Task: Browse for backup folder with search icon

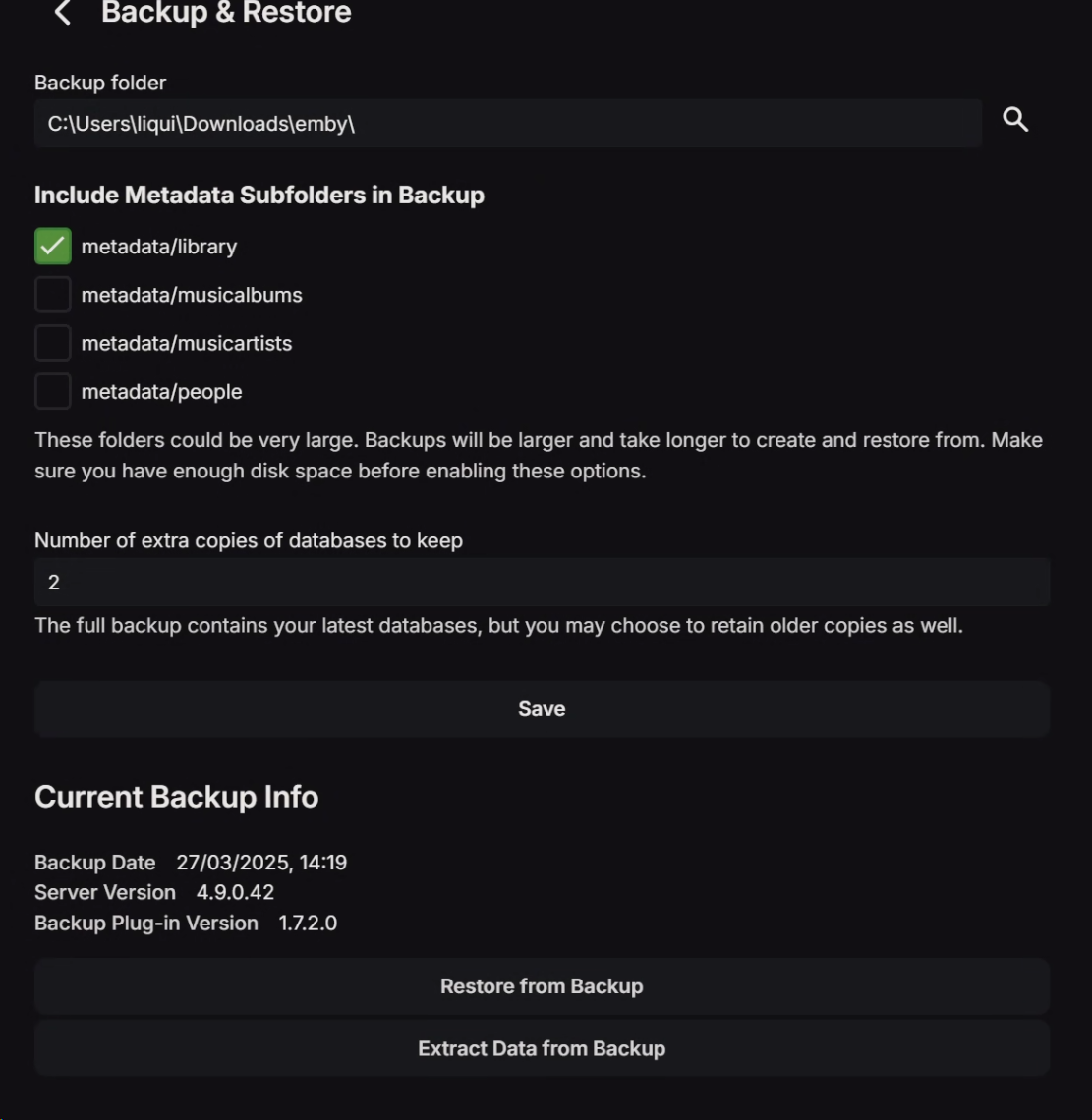Action: (1015, 121)
